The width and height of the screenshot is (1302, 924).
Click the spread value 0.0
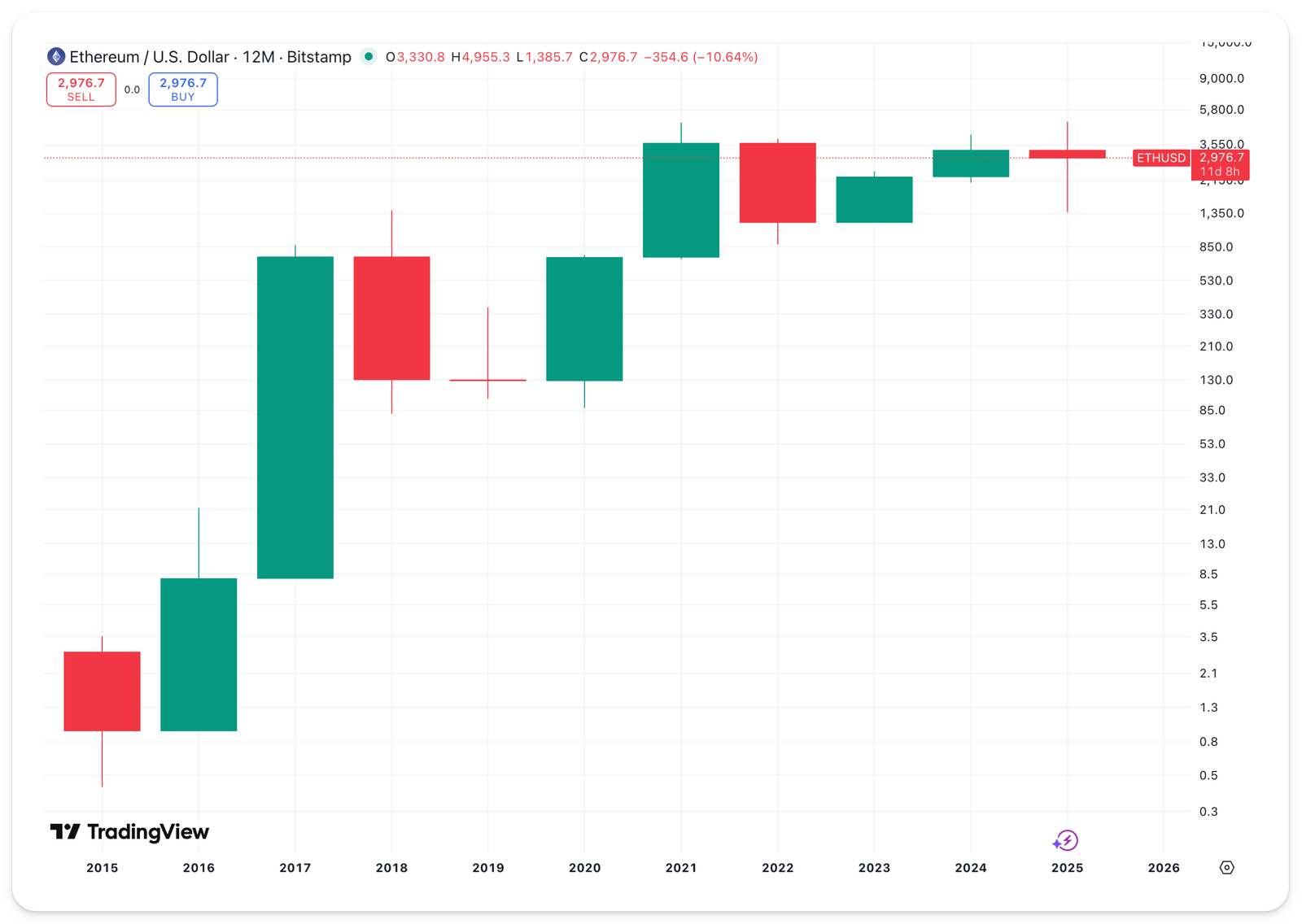(x=132, y=89)
